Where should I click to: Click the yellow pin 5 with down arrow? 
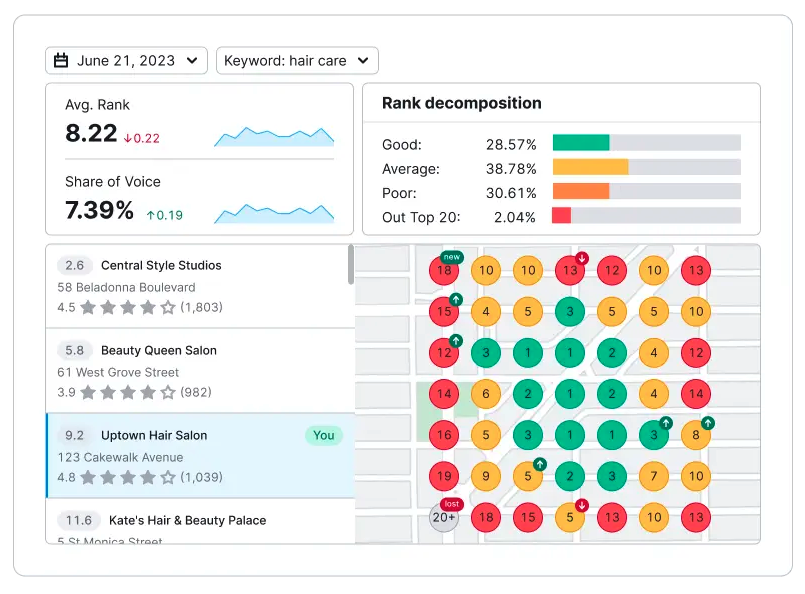tap(570, 518)
